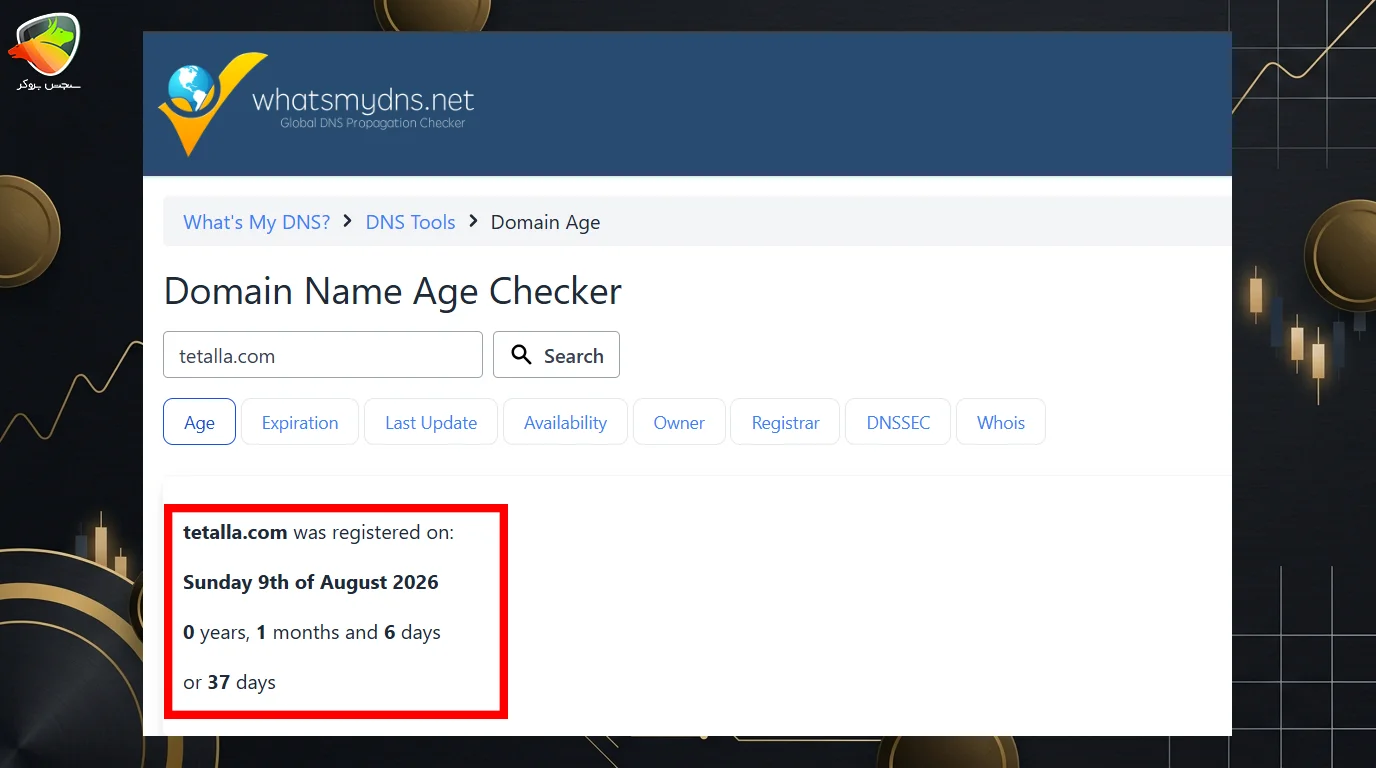Switch to the Expiration tab
Screen dimensions: 1376x768
click(300, 422)
